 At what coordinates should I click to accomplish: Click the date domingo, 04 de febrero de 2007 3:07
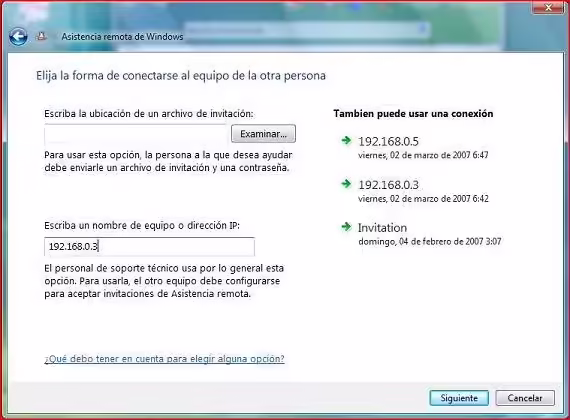pyautogui.click(x=430, y=241)
